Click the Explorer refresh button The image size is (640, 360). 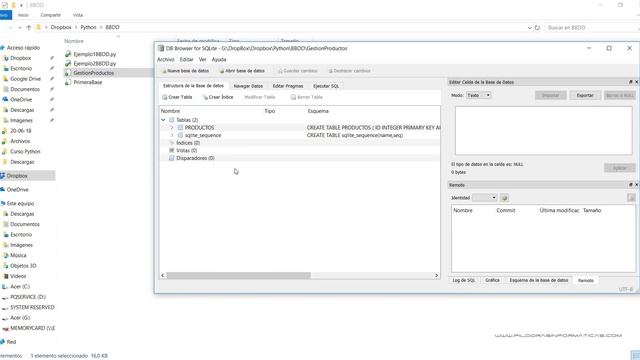[x=537, y=28]
